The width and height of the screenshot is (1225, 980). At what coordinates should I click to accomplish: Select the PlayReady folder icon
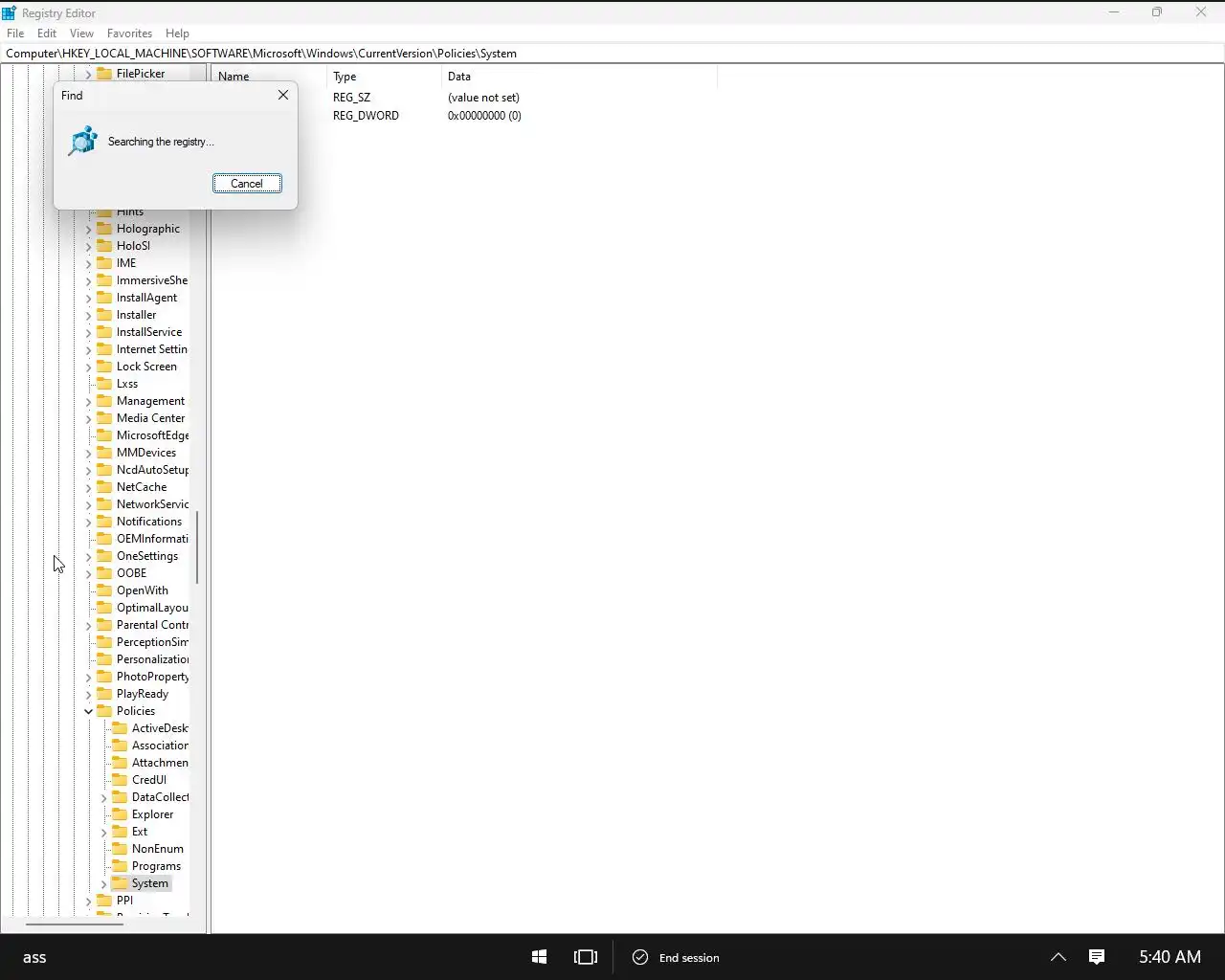[104, 694]
